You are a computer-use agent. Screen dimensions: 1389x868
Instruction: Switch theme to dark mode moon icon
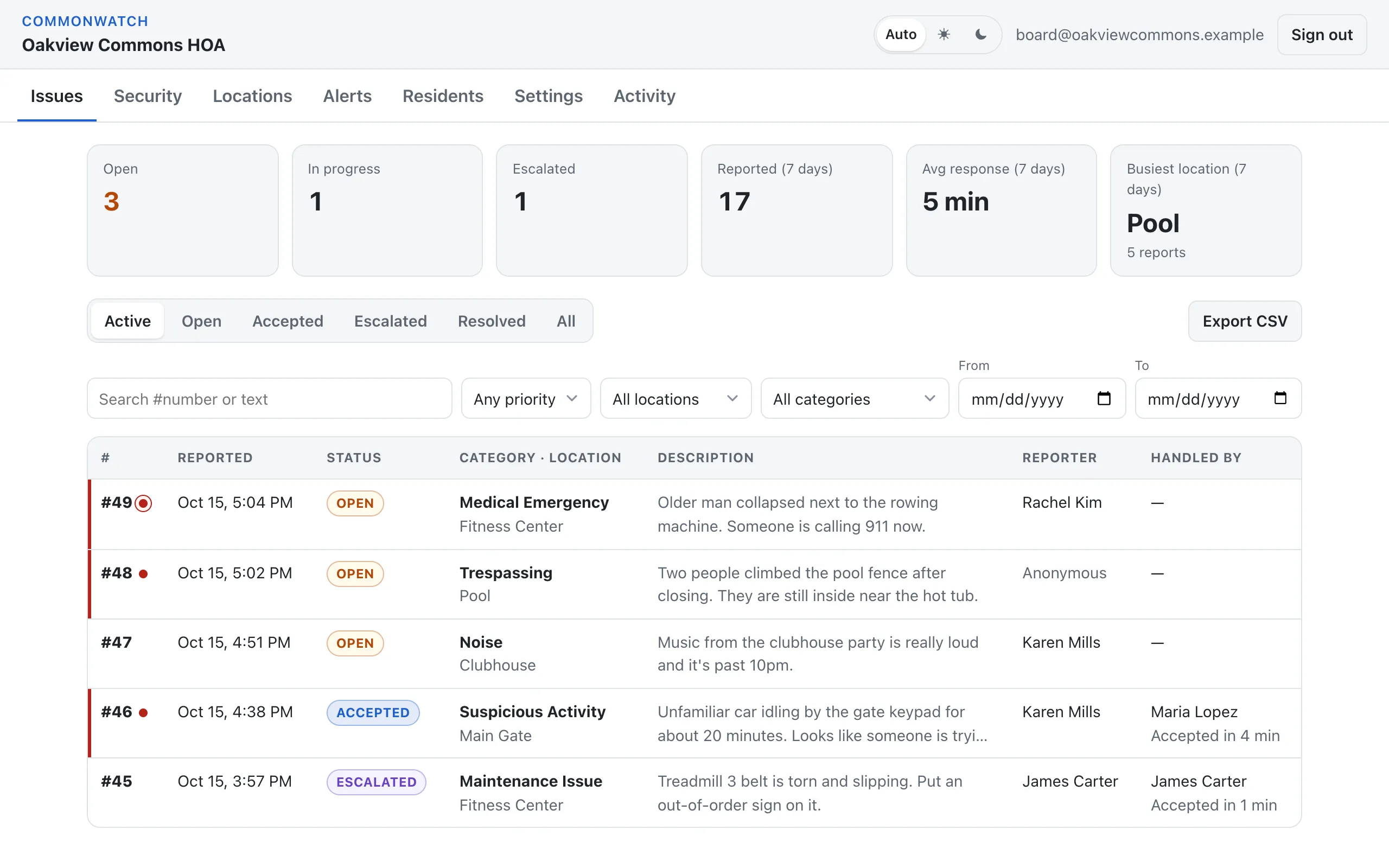[980, 34]
